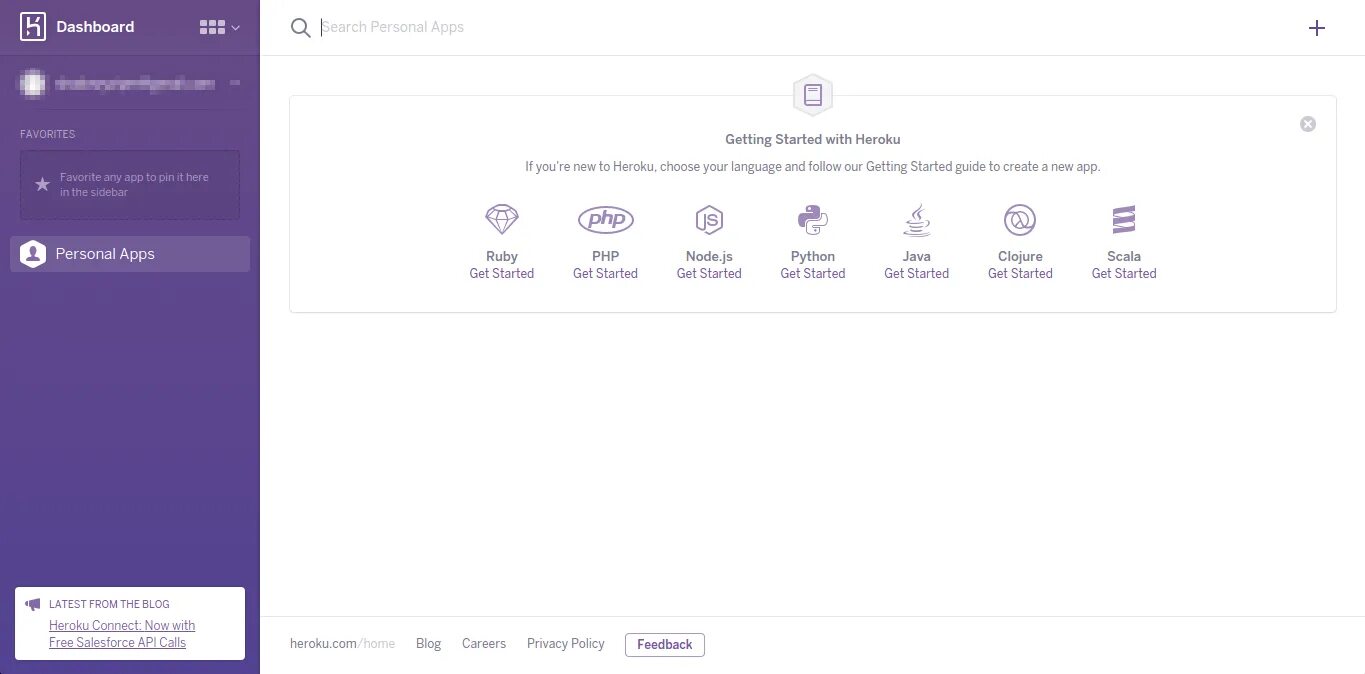The width and height of the screenshot is (1365, 674).
Task: Click the Java coffee cup icon
Action: [917, 219]
